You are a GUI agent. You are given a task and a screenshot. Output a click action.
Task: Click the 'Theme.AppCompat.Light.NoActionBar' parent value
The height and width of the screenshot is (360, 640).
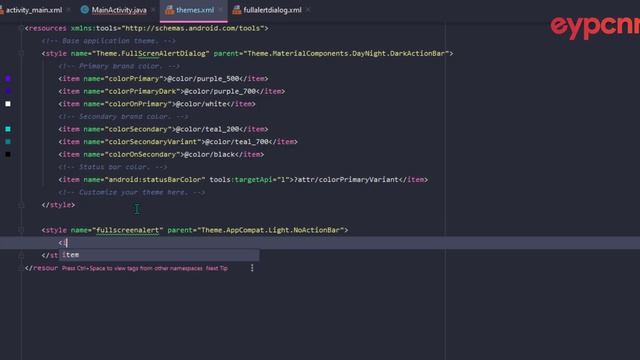pos(270,230)
